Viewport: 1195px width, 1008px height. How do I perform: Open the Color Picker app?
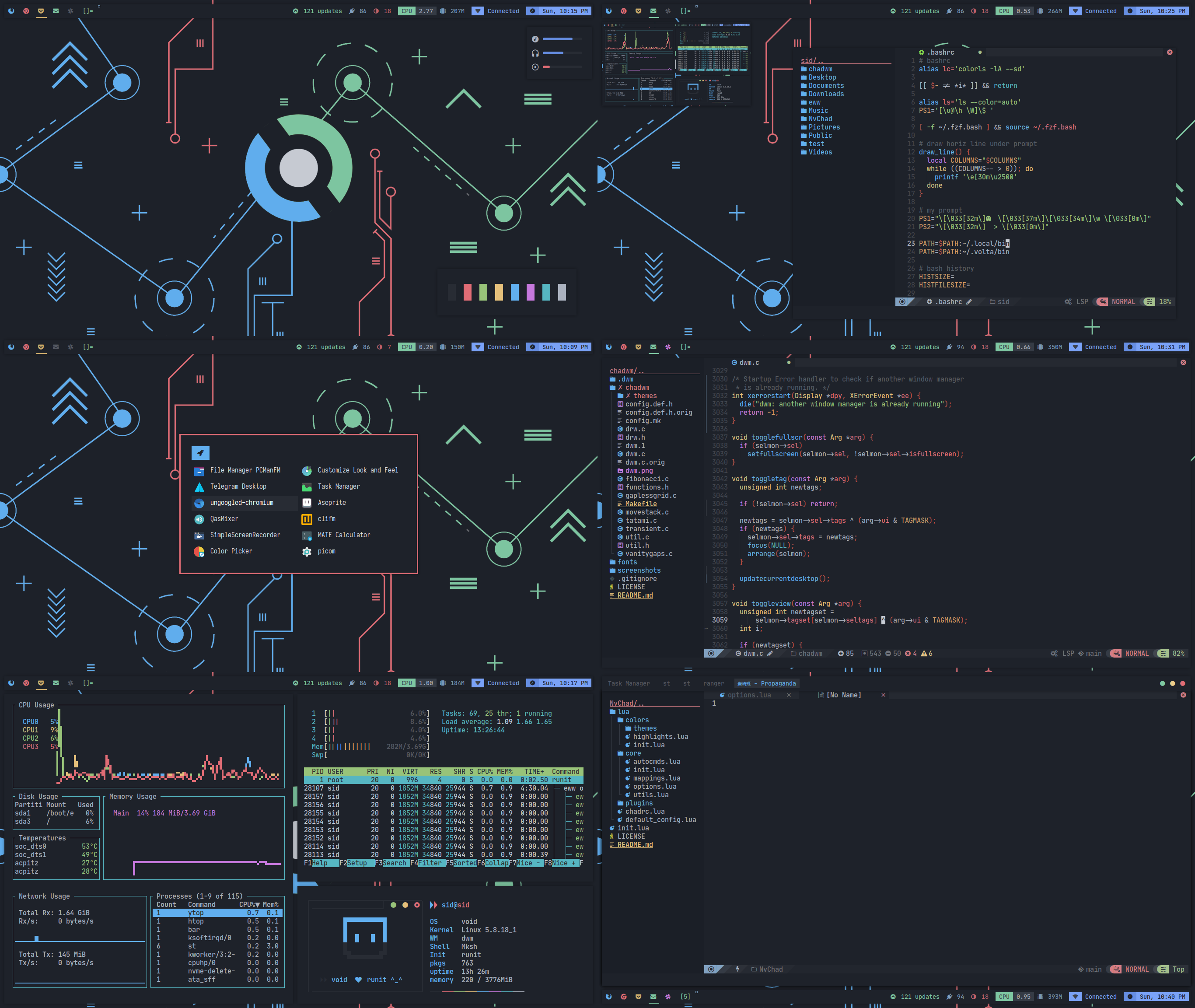pos(231,551)
